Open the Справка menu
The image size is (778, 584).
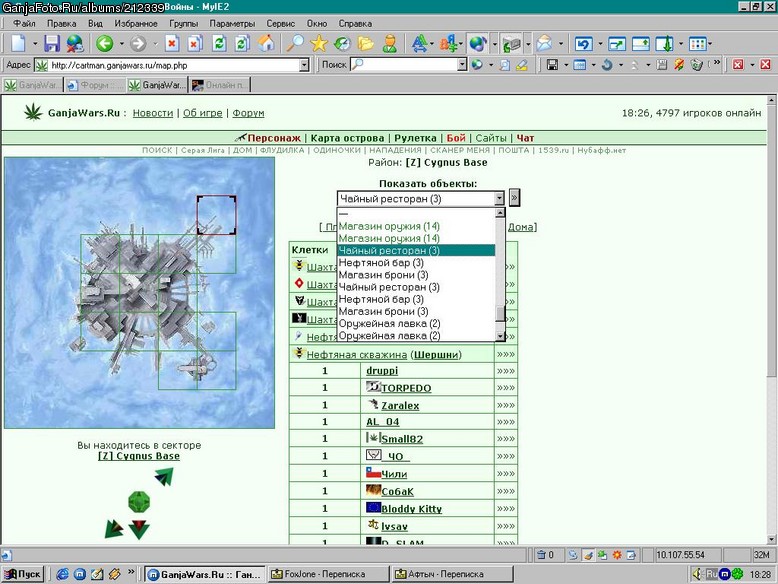point(355,23)
